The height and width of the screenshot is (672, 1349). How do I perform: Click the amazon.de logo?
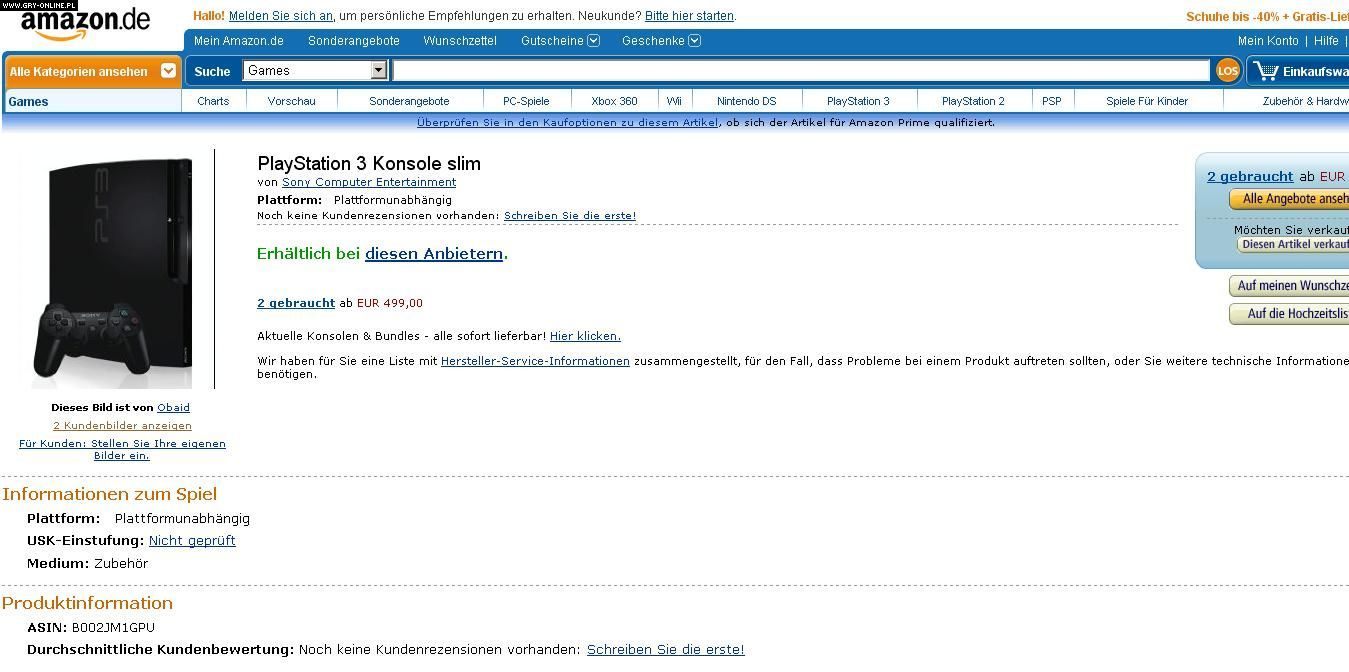[86, 23]
